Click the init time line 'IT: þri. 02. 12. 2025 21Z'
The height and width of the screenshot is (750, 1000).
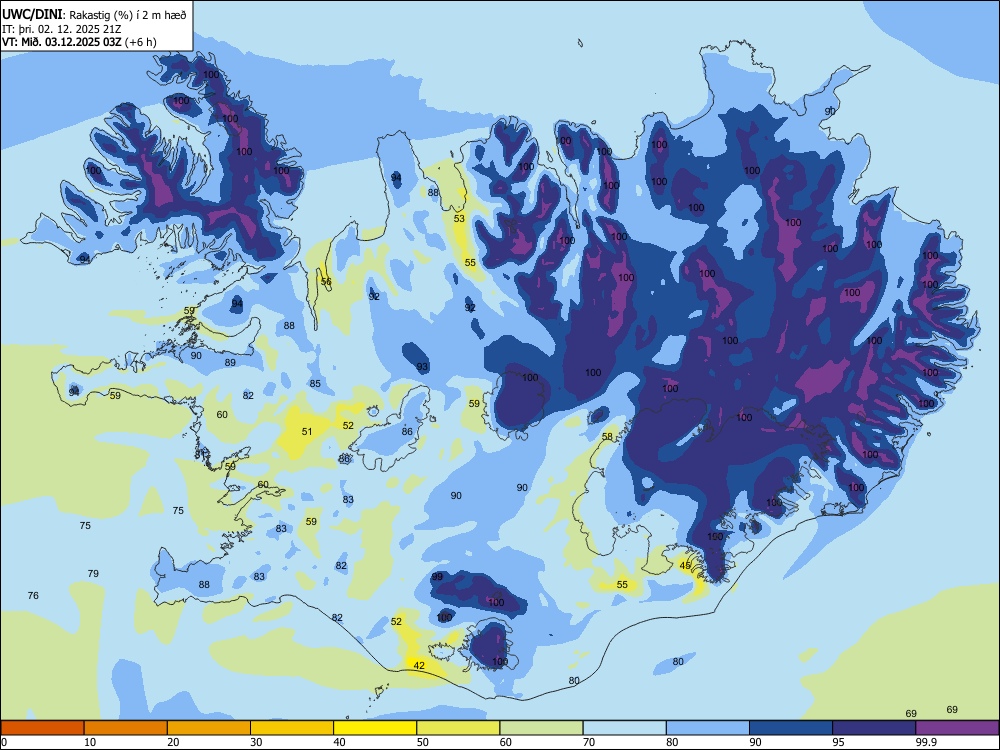pyautogui.click(x=61, y=29)
